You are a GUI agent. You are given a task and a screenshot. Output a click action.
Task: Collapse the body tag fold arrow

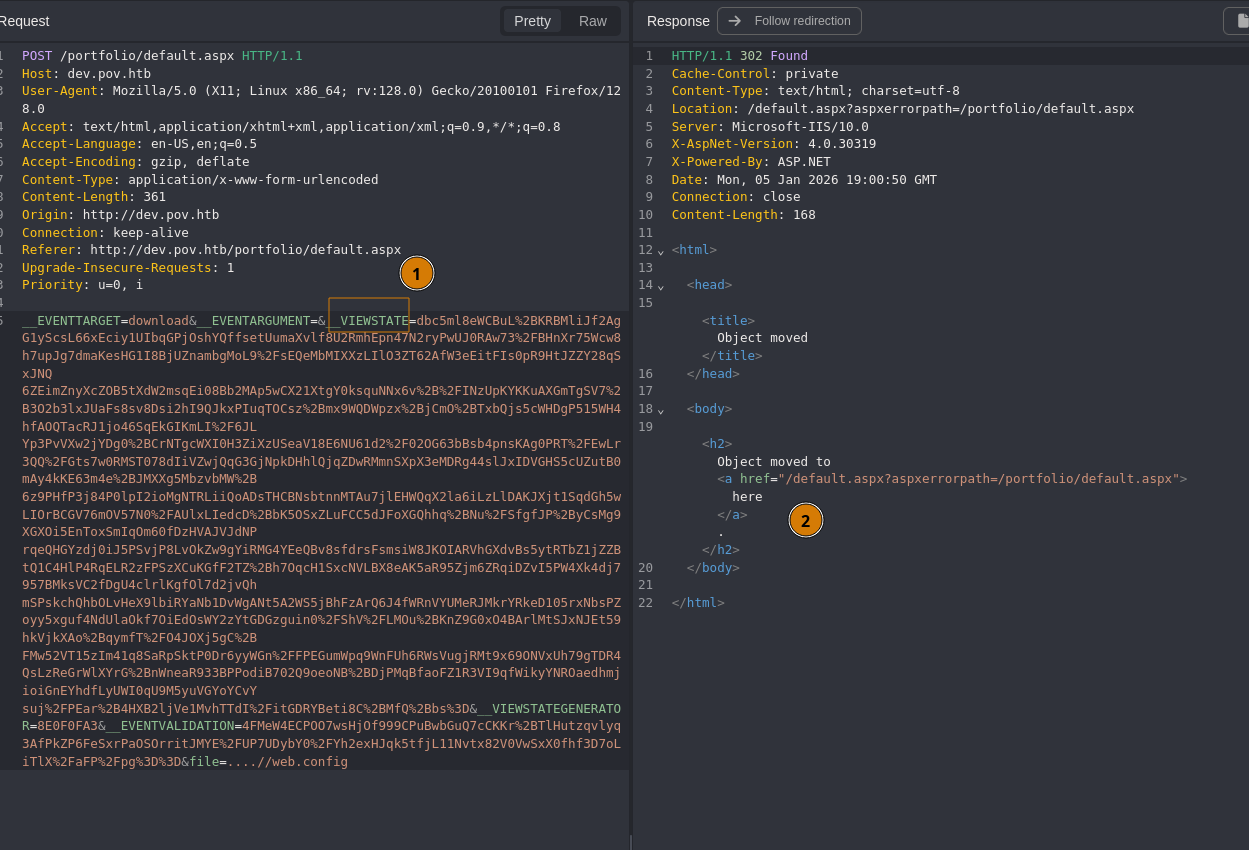click(661, 410)
